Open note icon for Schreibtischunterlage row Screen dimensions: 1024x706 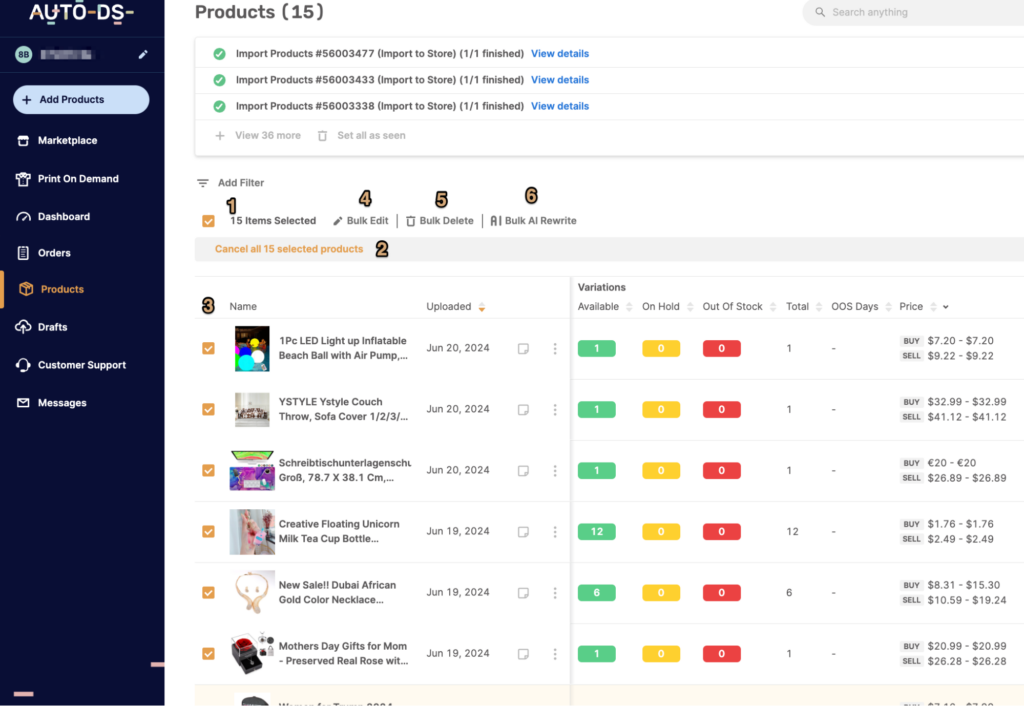(523, 471)
